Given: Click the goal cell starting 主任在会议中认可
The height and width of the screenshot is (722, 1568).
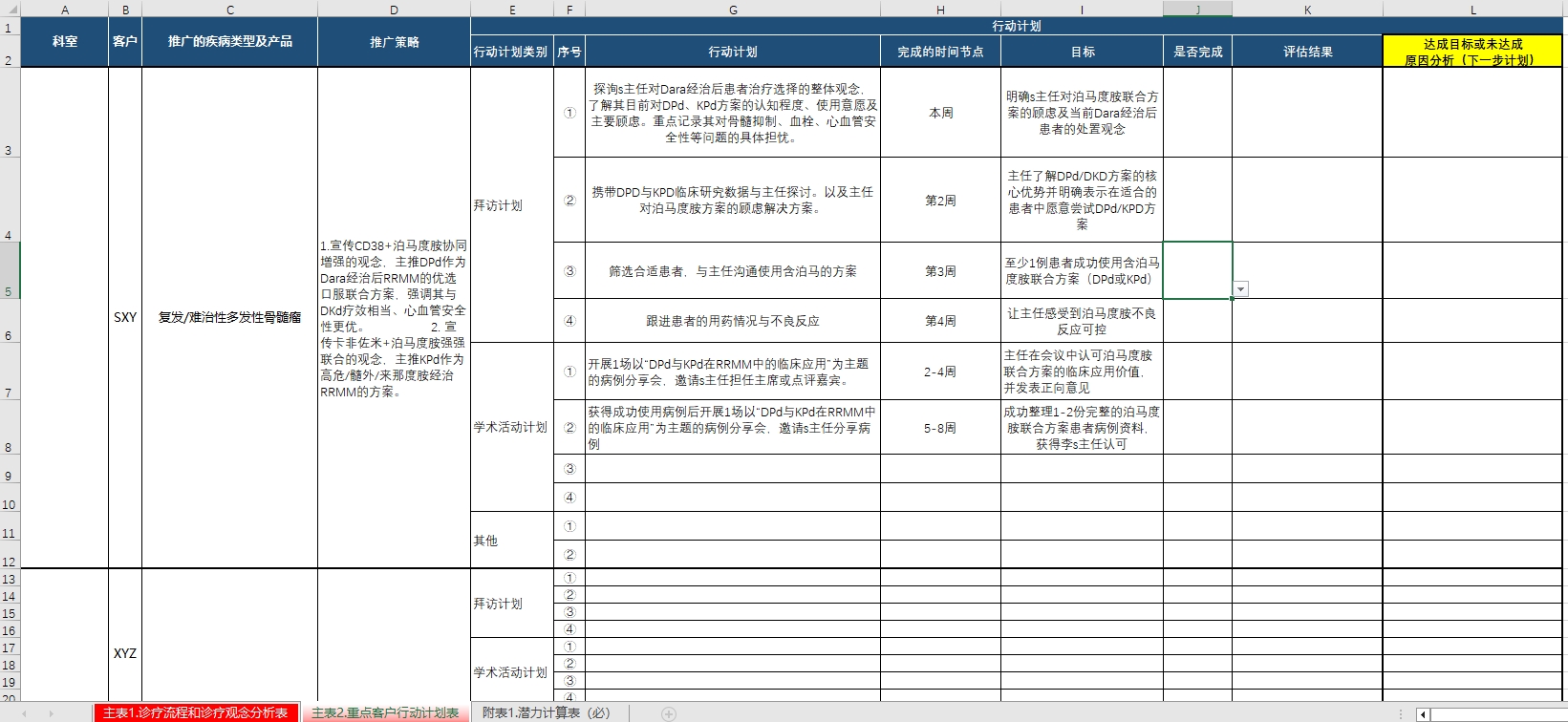Looking at the screenshot, I should tap(1082, 372).
